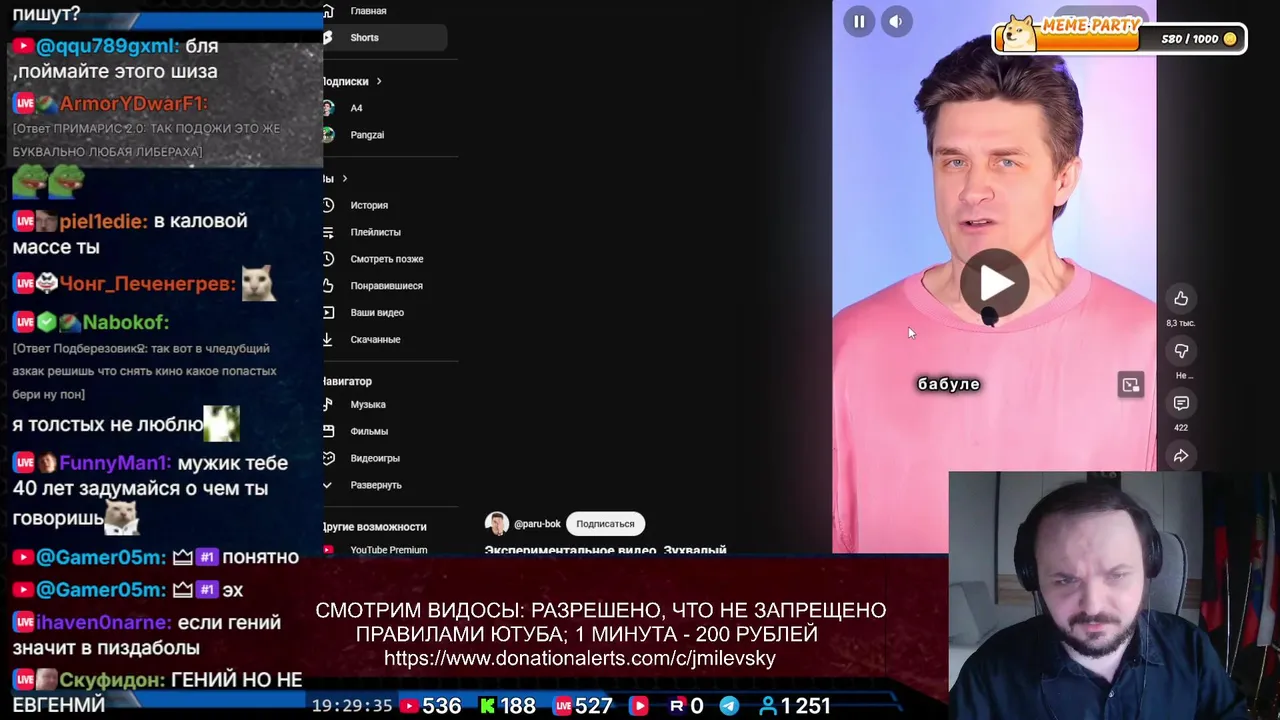Open Смотреть позже list
The image size is (1280, 720).
click(385, 259)
